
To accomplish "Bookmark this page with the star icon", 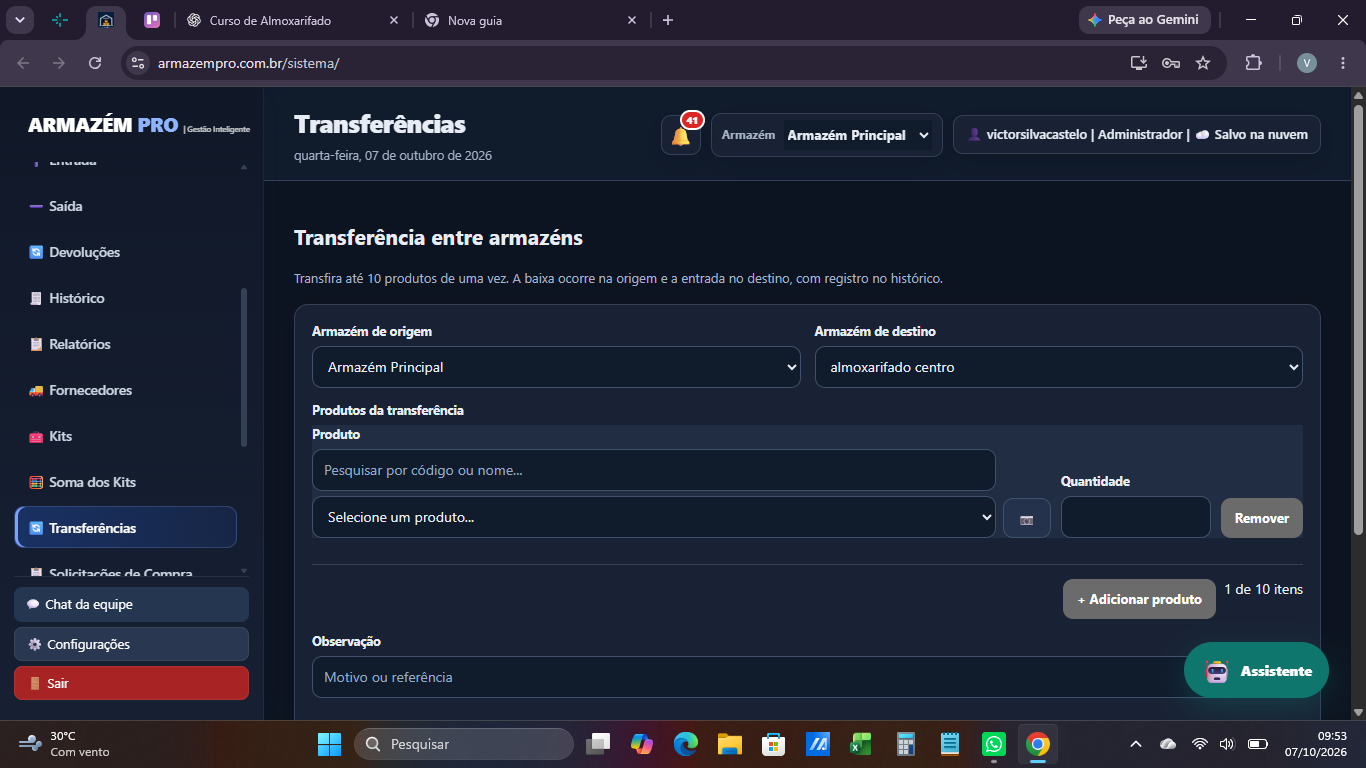I will pyautogui.click(x=1203, y=63).
